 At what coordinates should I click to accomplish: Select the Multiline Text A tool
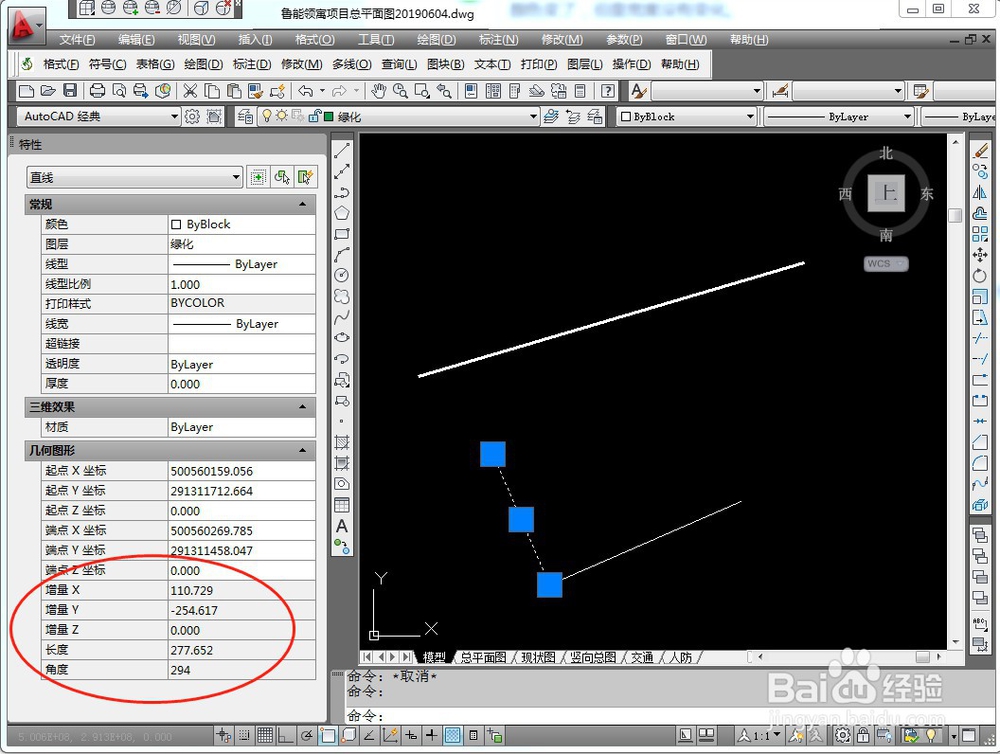pos(342,526)
